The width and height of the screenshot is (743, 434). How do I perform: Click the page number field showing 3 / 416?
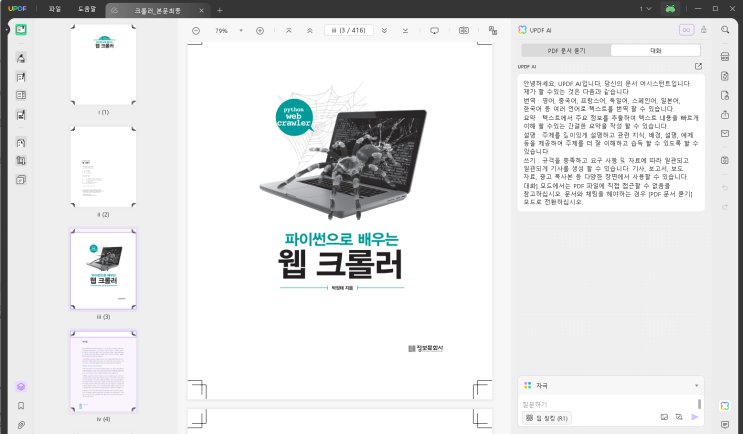(349, 30)
